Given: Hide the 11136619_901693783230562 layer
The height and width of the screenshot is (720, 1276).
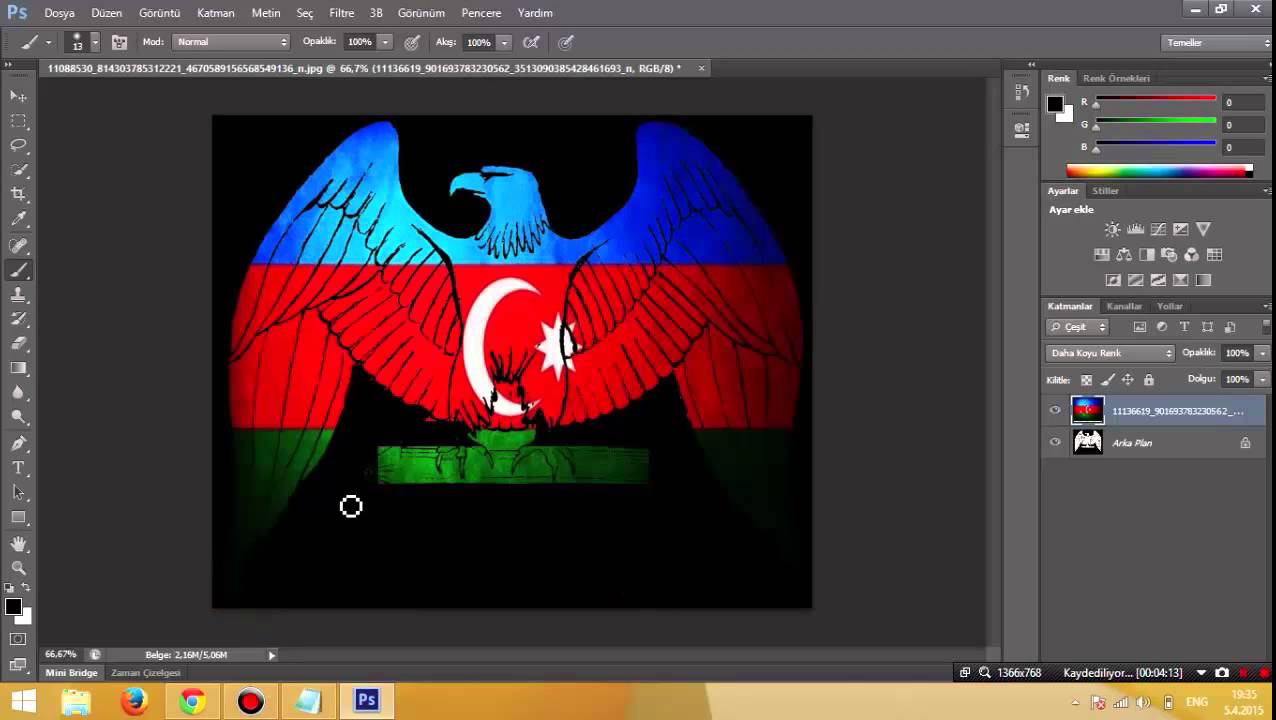Looking at the screenshot, I should click(1055, 410).
